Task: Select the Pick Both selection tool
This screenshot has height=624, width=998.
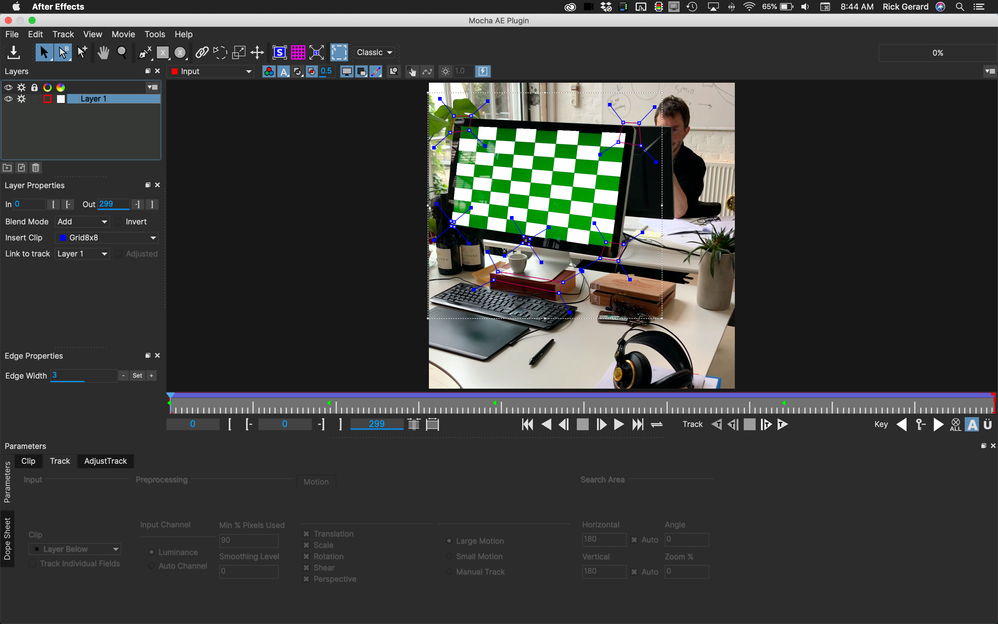Action: (63, 52)
